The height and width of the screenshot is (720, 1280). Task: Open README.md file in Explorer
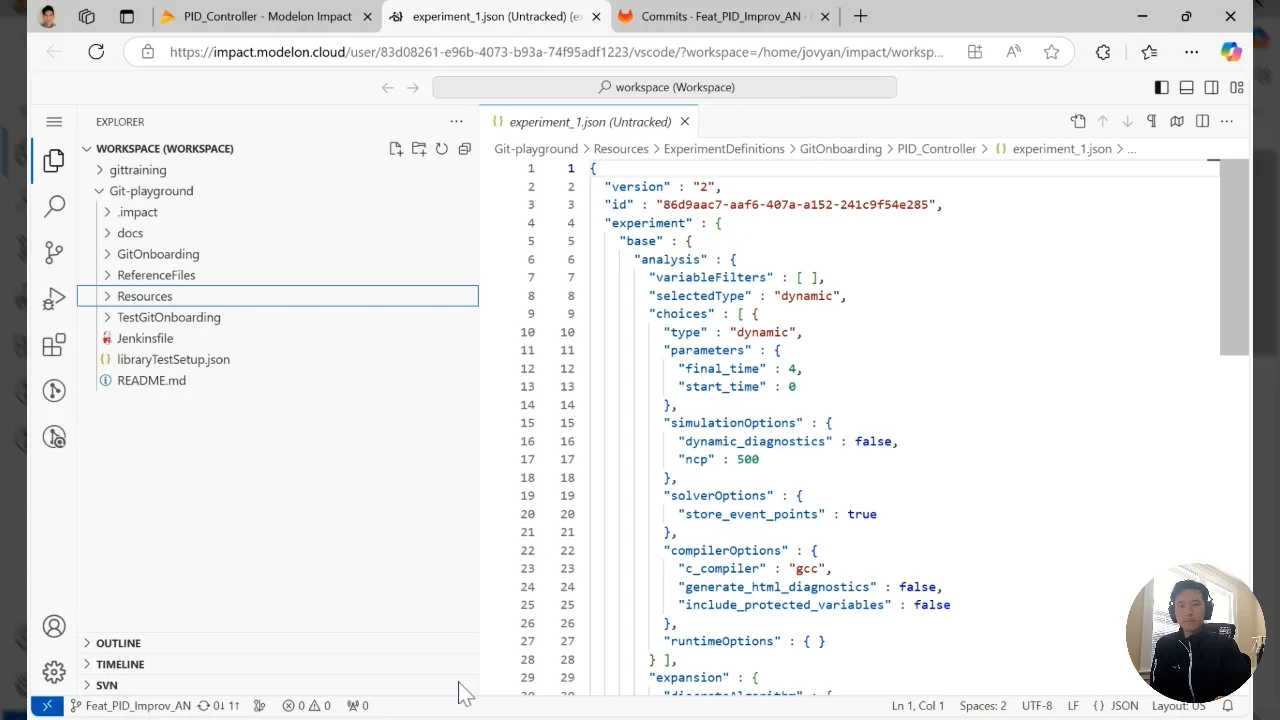(151, 380)
